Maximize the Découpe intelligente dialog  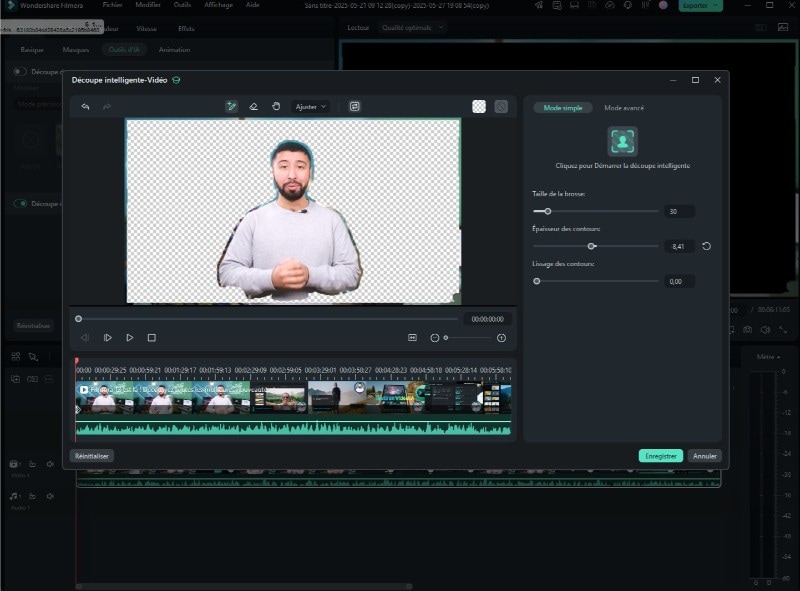[695, 80]
